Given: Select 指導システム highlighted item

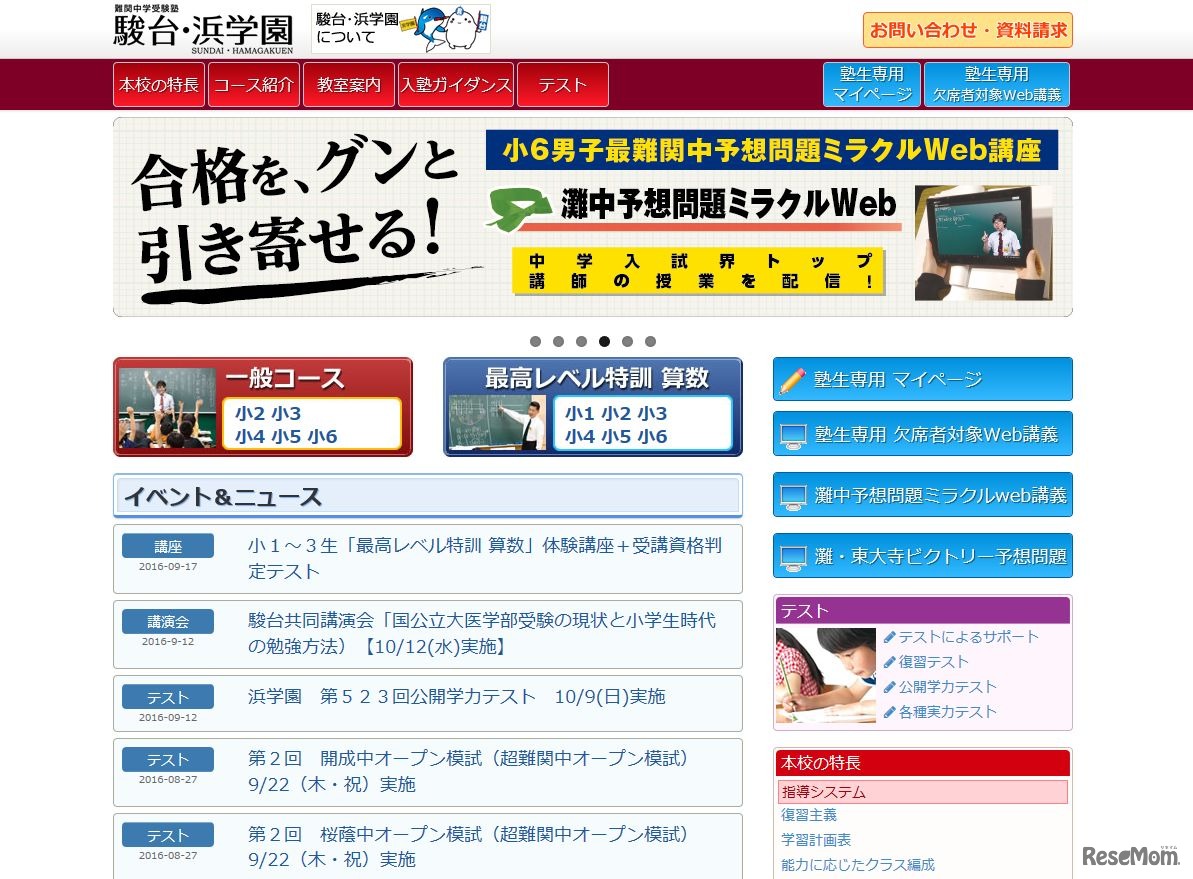Looking at the screenshot, I should [x=923, y=791].
